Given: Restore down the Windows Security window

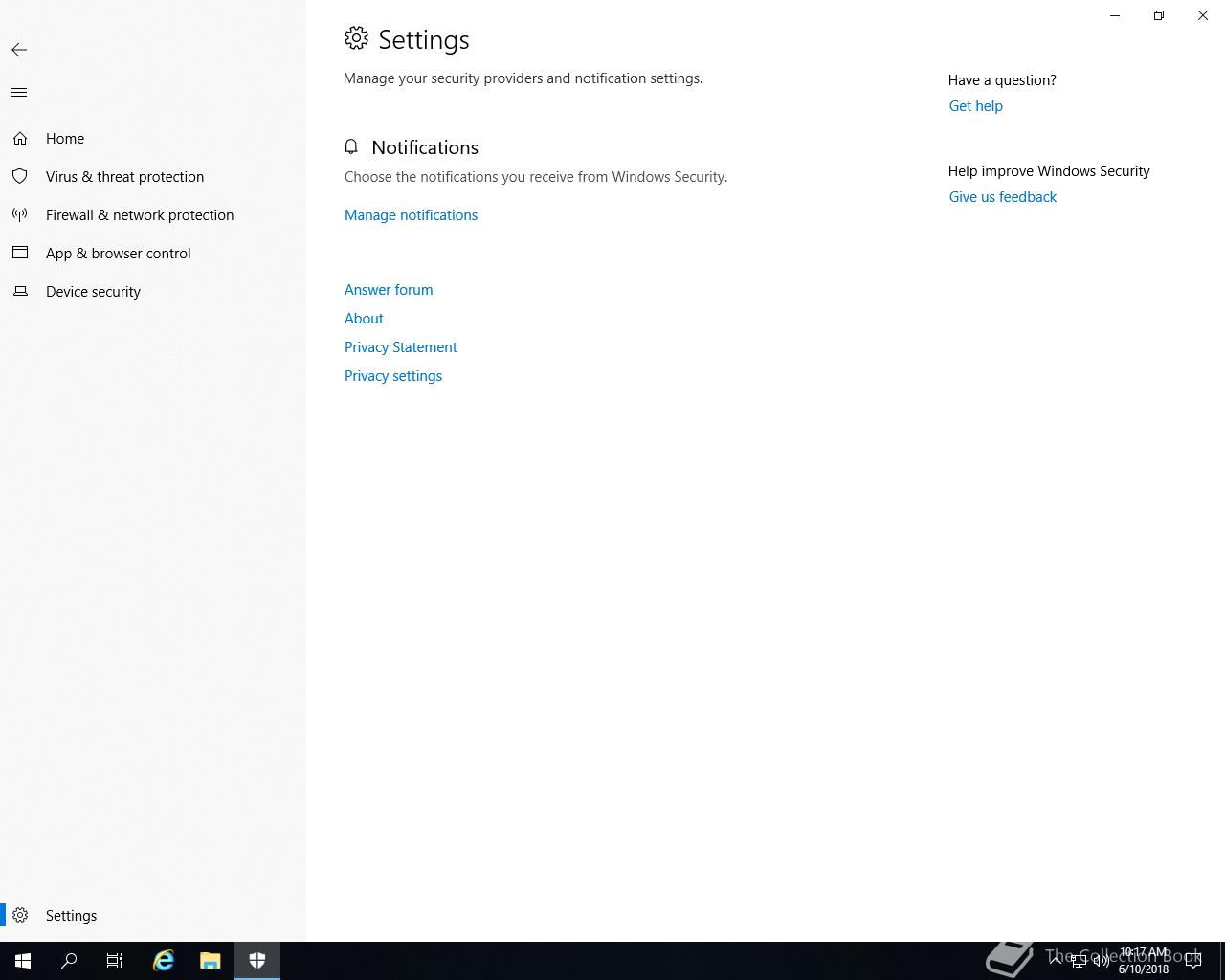Looking at the screenshot, I should click(1159, 15).
